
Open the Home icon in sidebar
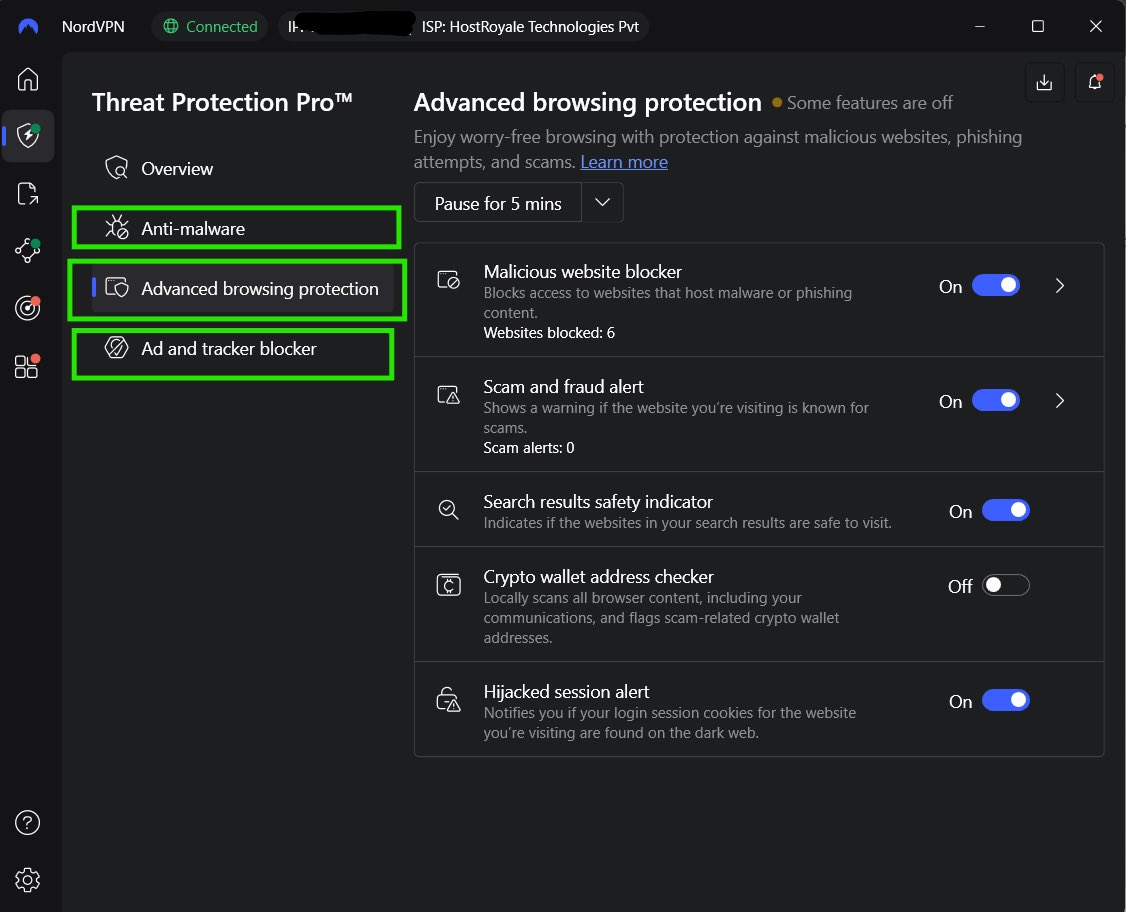[28, 79]
